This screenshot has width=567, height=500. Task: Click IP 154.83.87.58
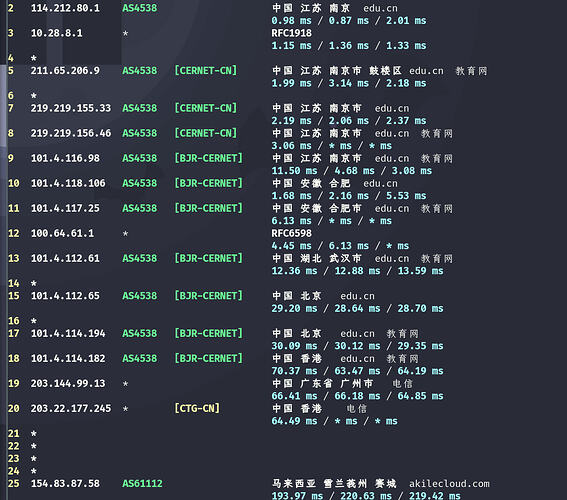click(65, 484)
